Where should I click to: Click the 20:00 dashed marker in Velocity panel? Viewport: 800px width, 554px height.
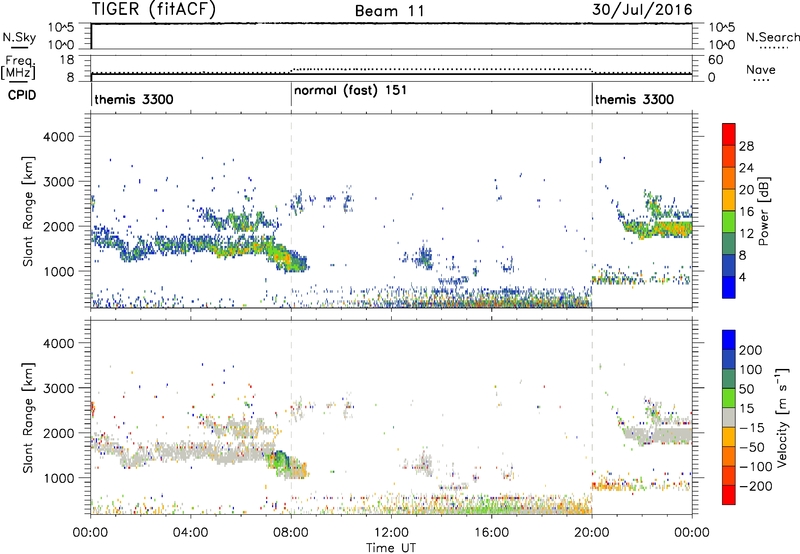(x=592, y=417)
